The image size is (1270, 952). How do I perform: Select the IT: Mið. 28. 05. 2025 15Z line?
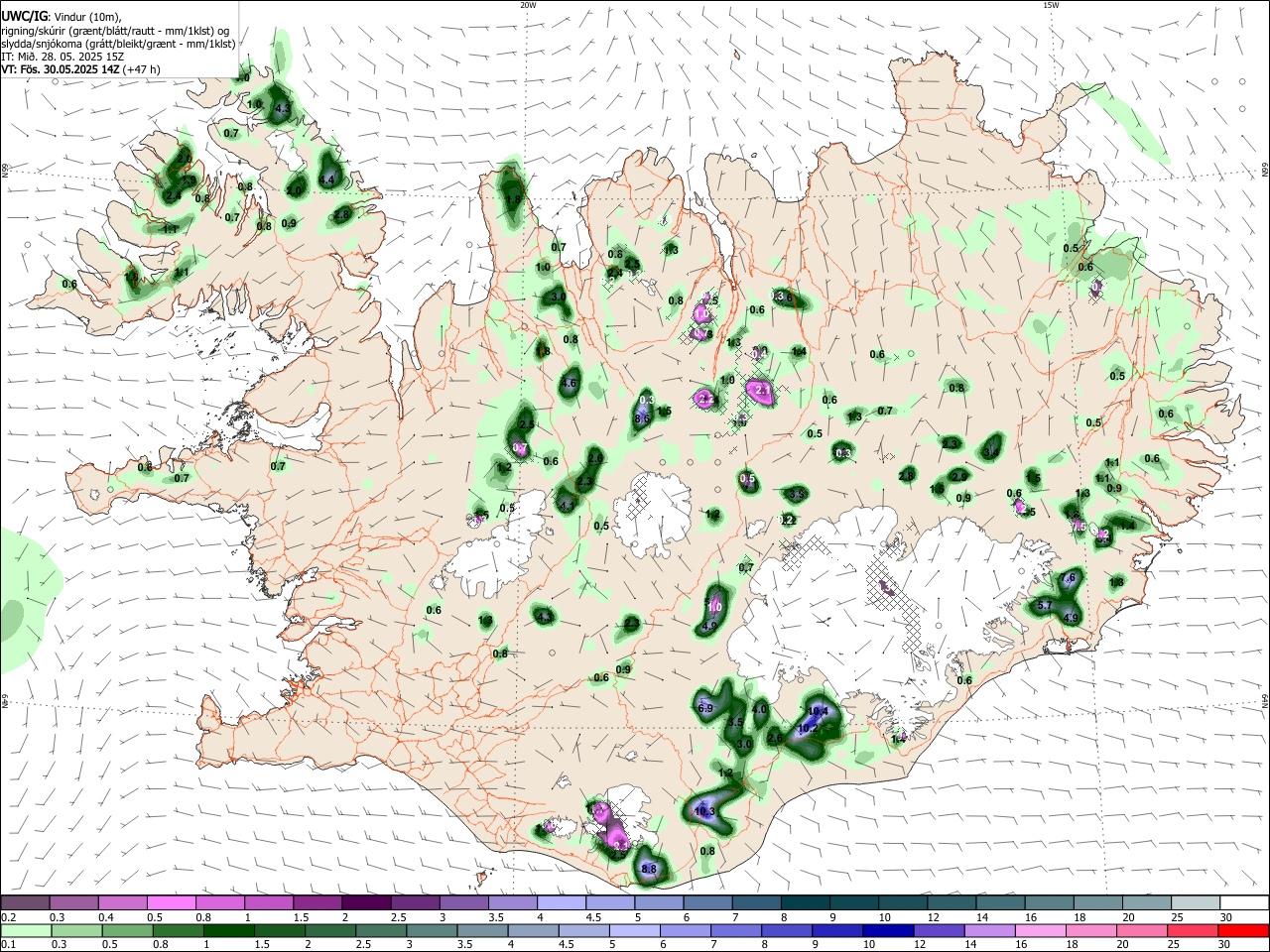click(x=63, y=57)
